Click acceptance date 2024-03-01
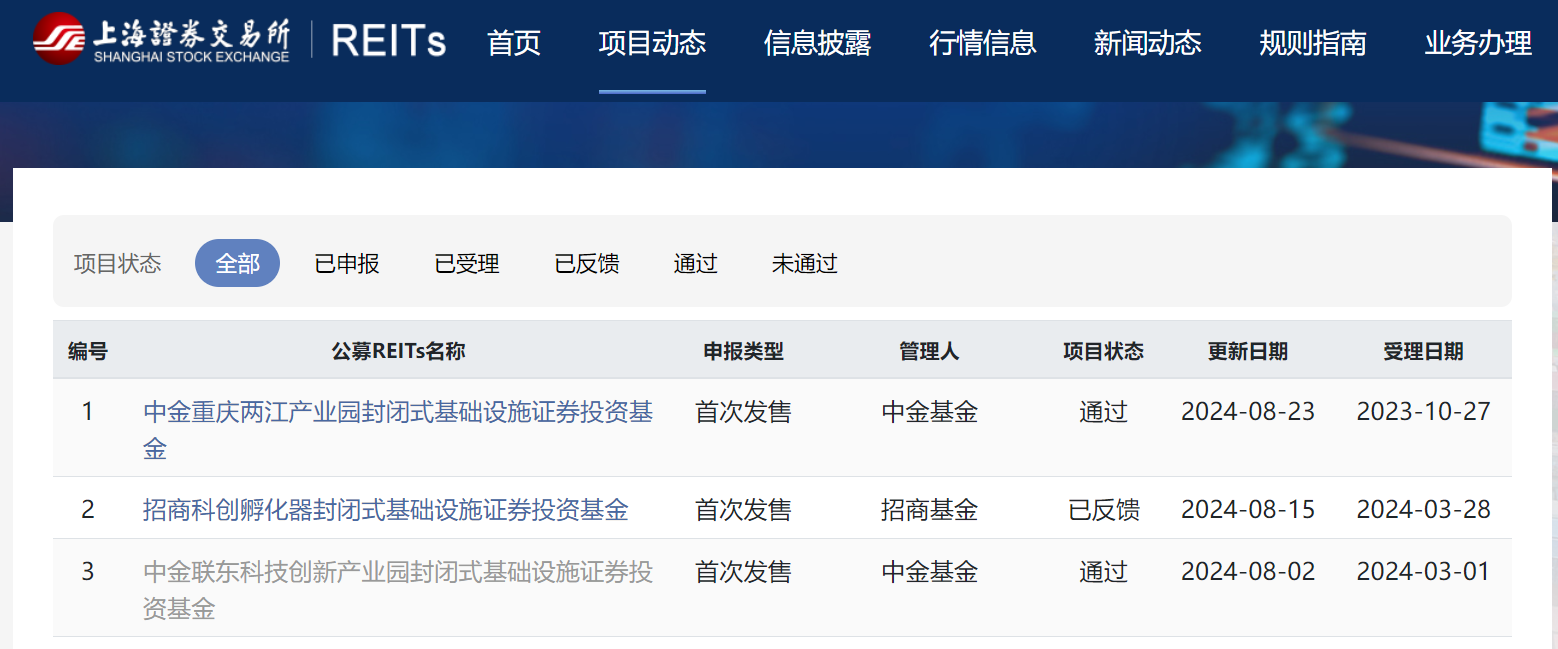Image resolution: width=1558 pixels, height=649 pixels. point(1423,572)
